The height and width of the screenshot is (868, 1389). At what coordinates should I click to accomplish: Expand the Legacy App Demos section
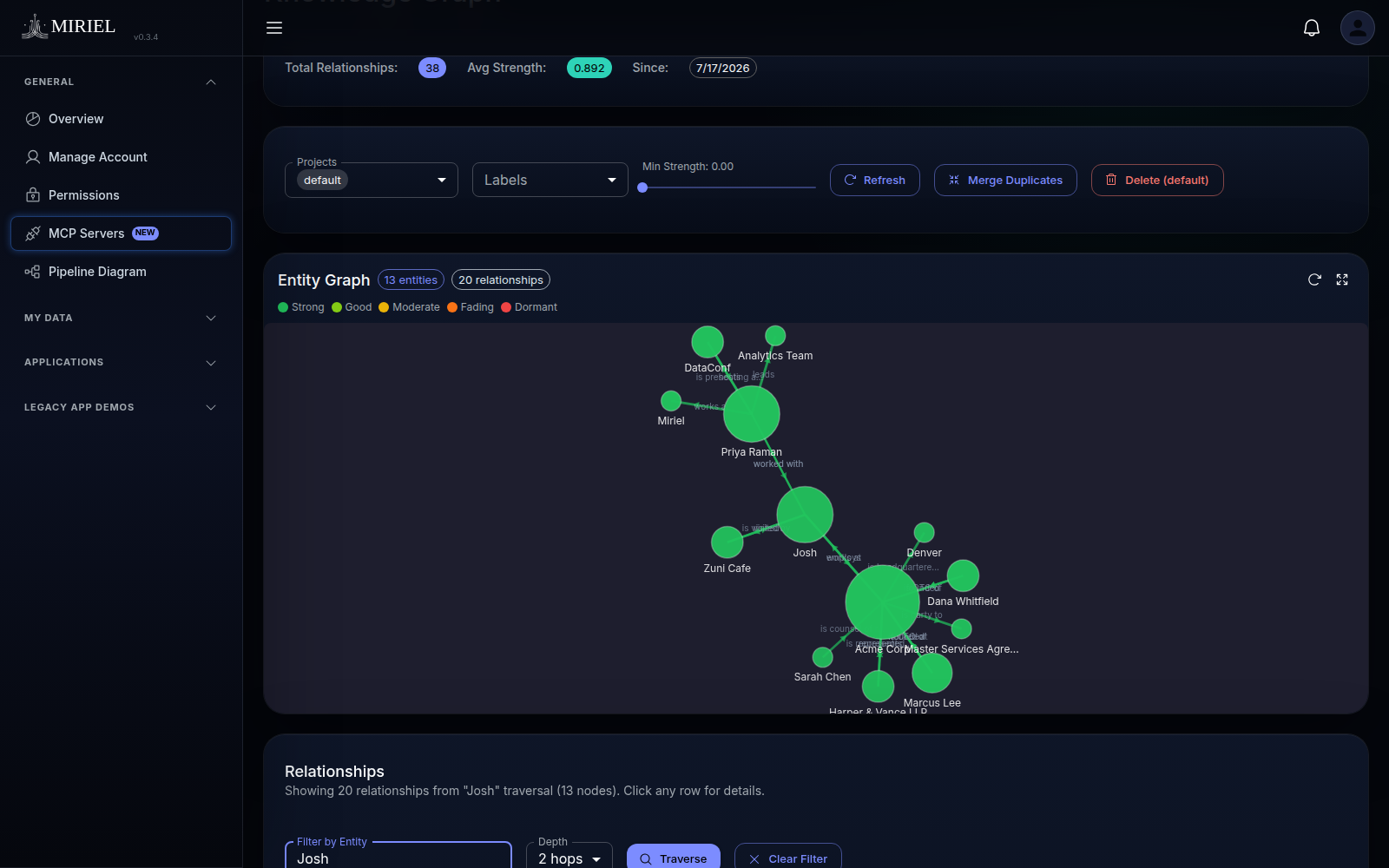[x=210, y=407]
